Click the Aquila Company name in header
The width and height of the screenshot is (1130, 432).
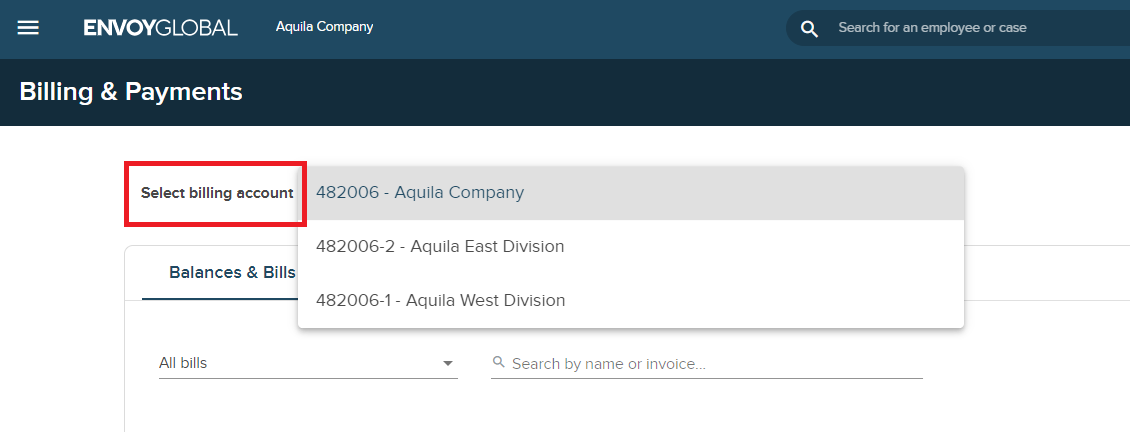324,27
